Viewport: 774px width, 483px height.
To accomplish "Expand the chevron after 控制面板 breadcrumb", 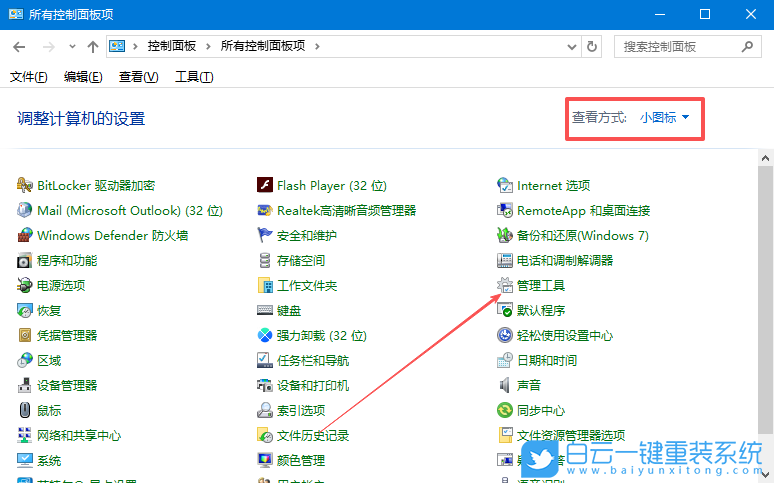I will click(x=208, y=46).
